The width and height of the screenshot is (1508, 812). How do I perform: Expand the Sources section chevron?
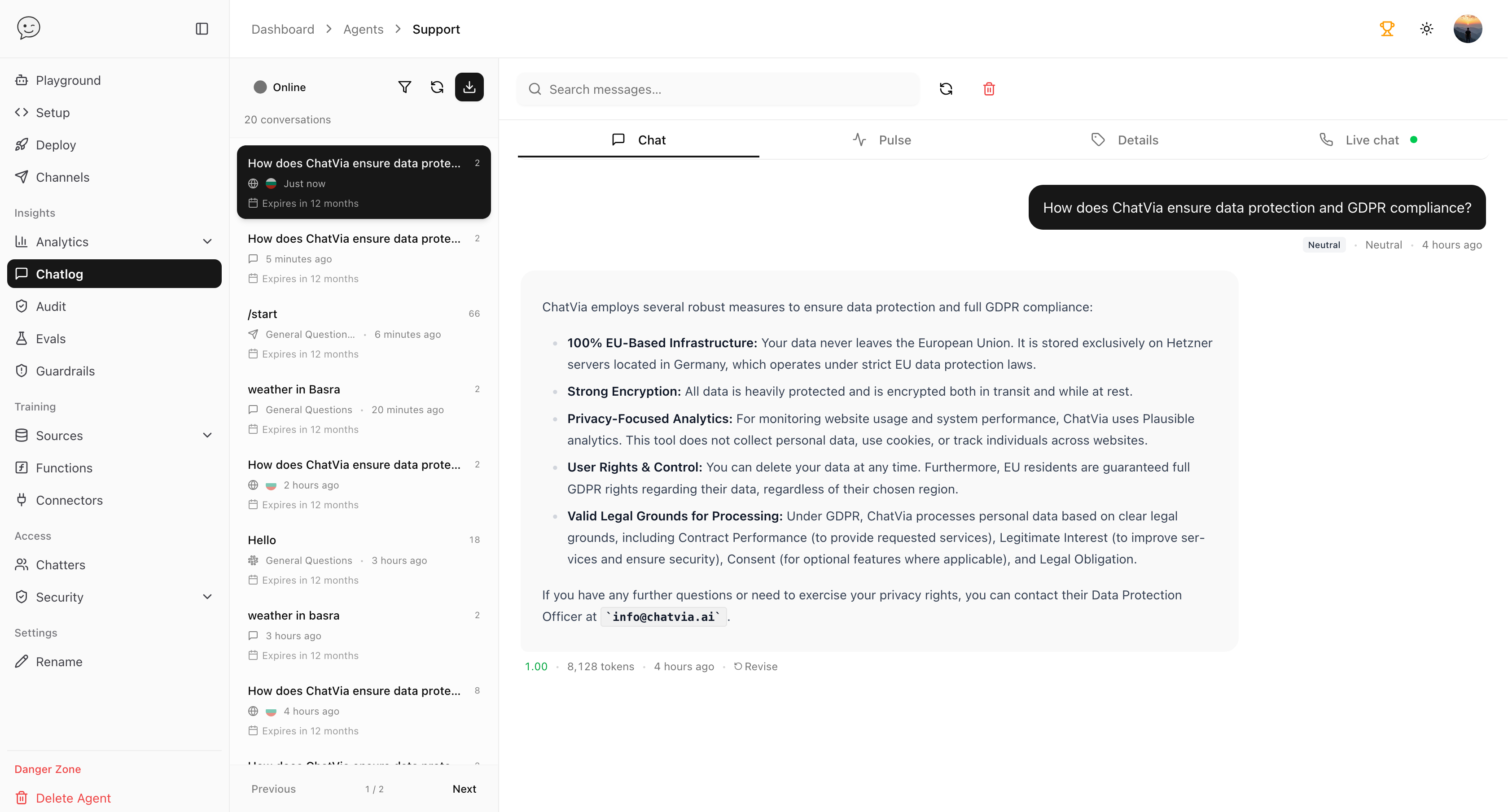207,435
